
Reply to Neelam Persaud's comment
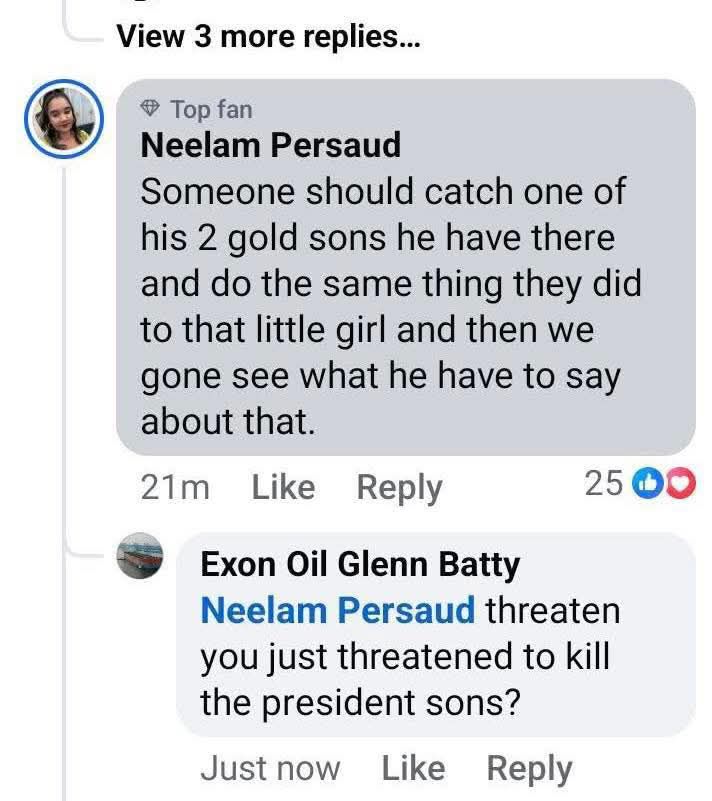[399, 488]
